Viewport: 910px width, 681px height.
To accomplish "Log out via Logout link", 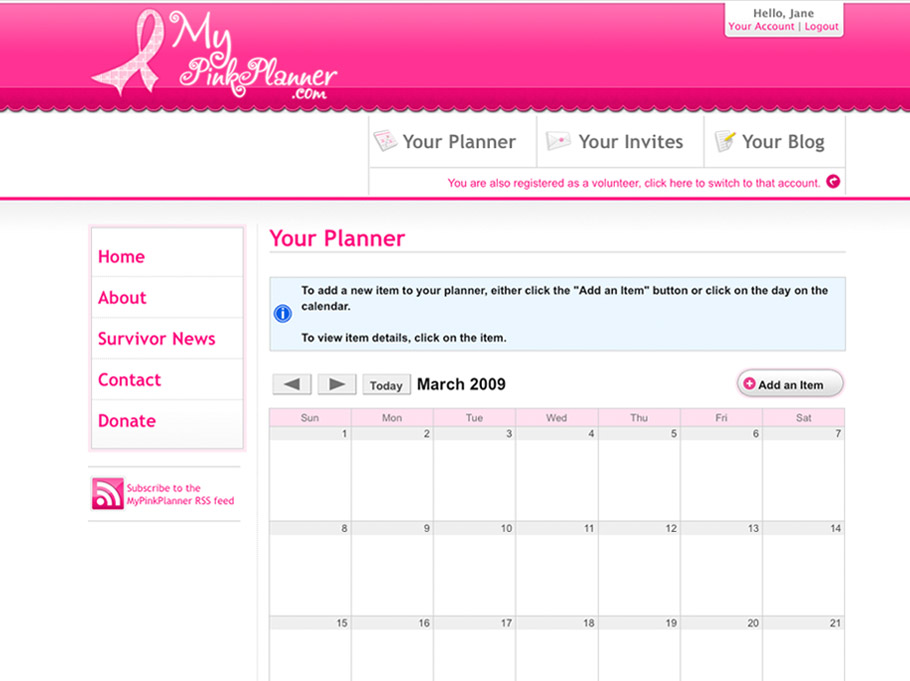I will 822,27.
